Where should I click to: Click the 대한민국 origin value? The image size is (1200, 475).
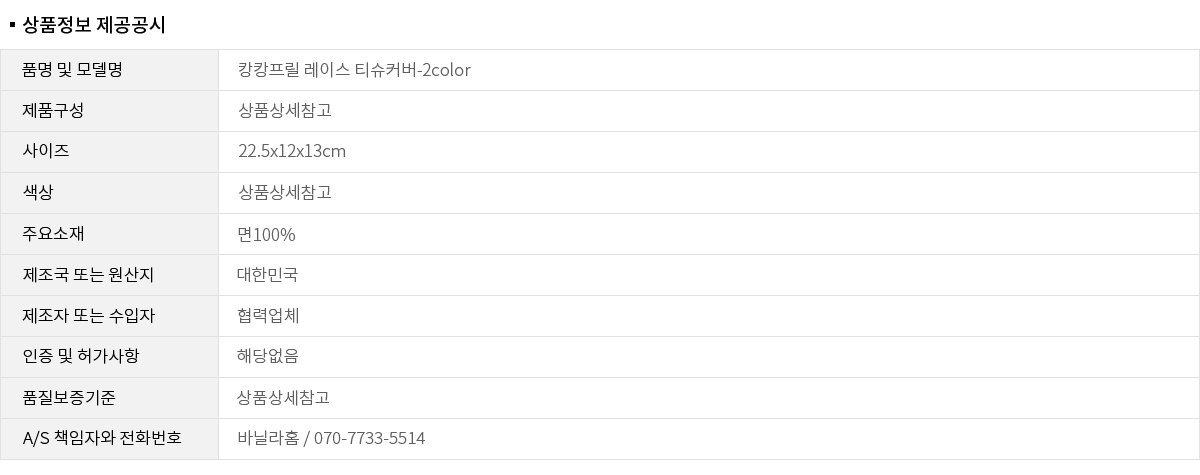click(267, 275)
